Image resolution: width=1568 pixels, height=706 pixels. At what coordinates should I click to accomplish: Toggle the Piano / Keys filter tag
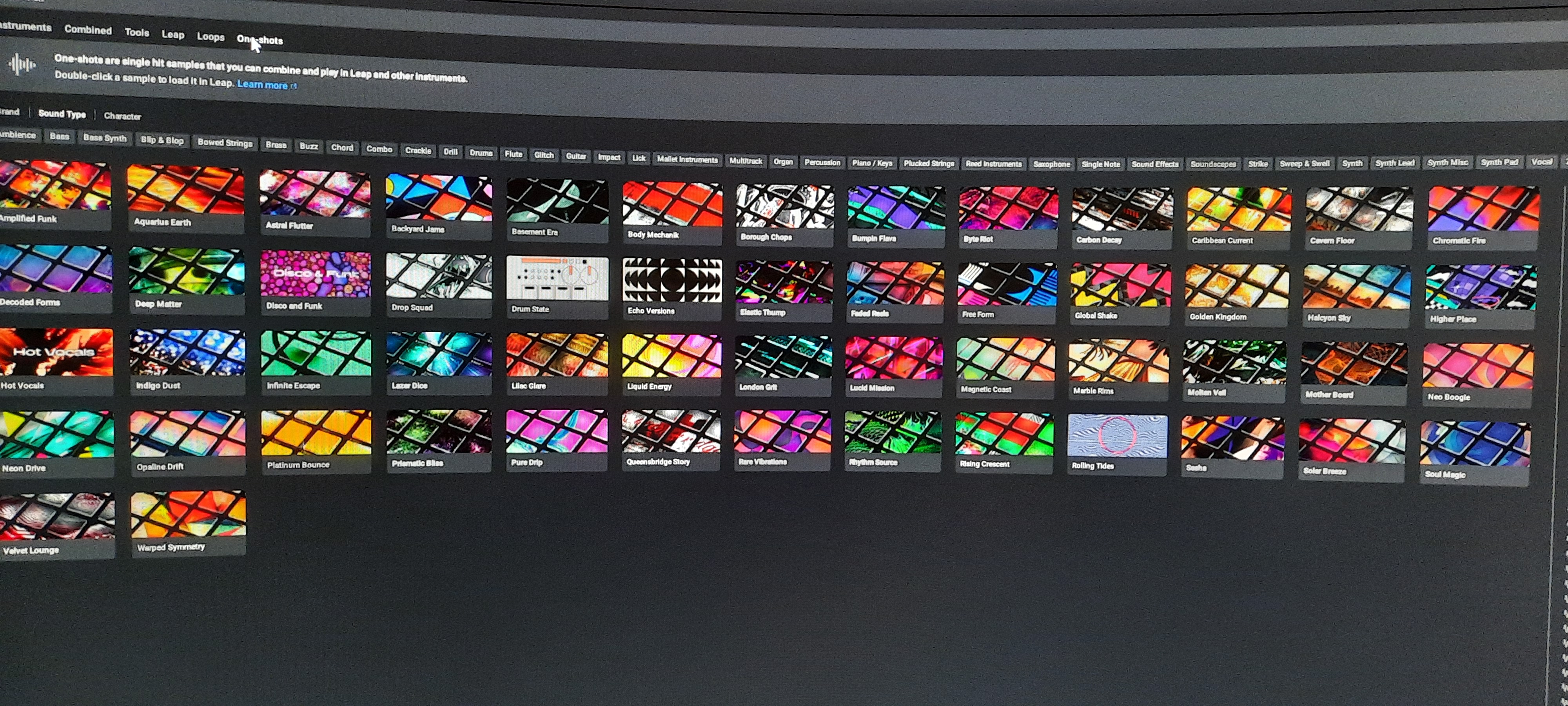872,163
